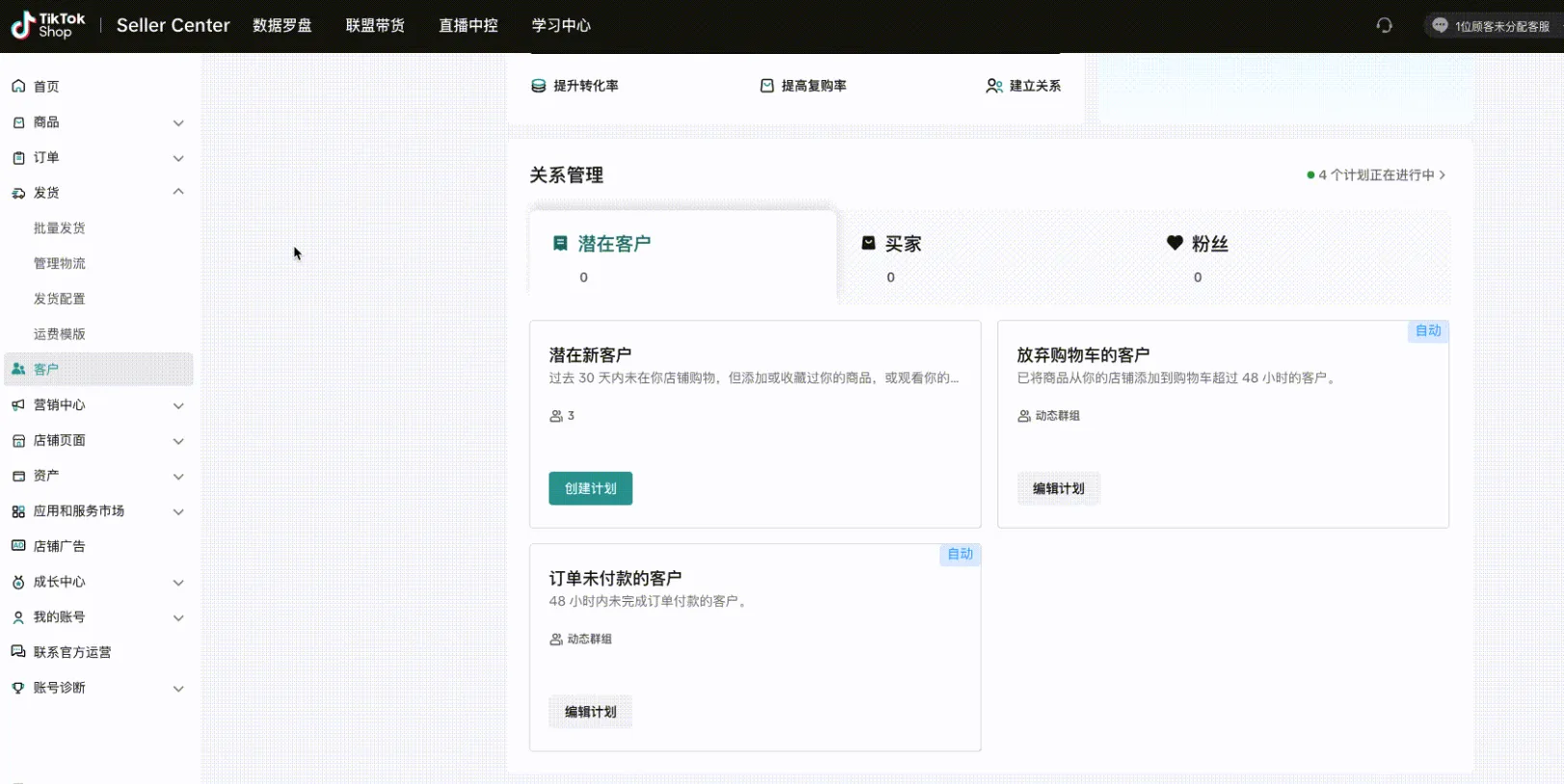The height and width of the screenshot is (784, 1564).
Task: Edit plan for 放弃购物车的客户
Action: pyautogui.click(x=1059, y=488)
